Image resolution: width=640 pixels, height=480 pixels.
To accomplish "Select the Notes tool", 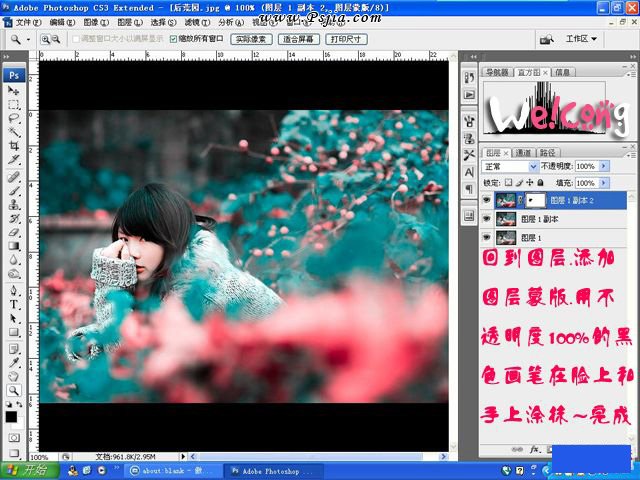I will (x=13, y=349).
